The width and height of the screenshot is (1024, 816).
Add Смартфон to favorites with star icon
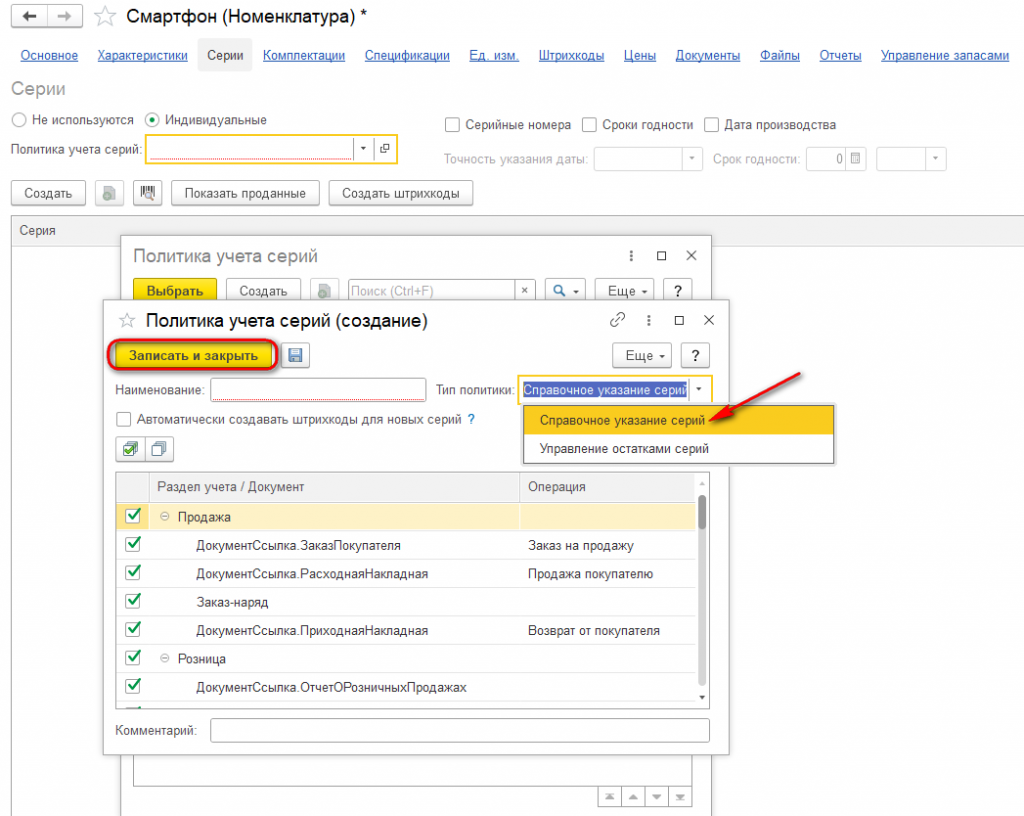[104, 16]
